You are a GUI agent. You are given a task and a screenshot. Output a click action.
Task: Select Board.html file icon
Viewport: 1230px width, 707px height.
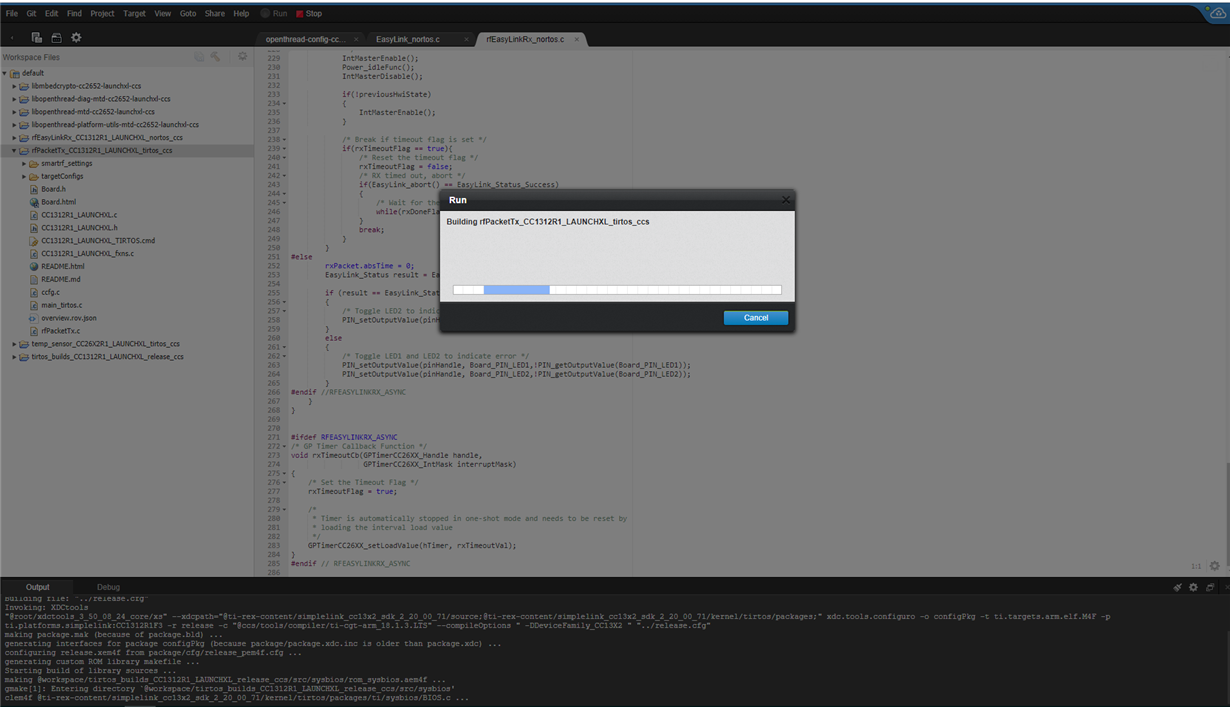[34, 202]
